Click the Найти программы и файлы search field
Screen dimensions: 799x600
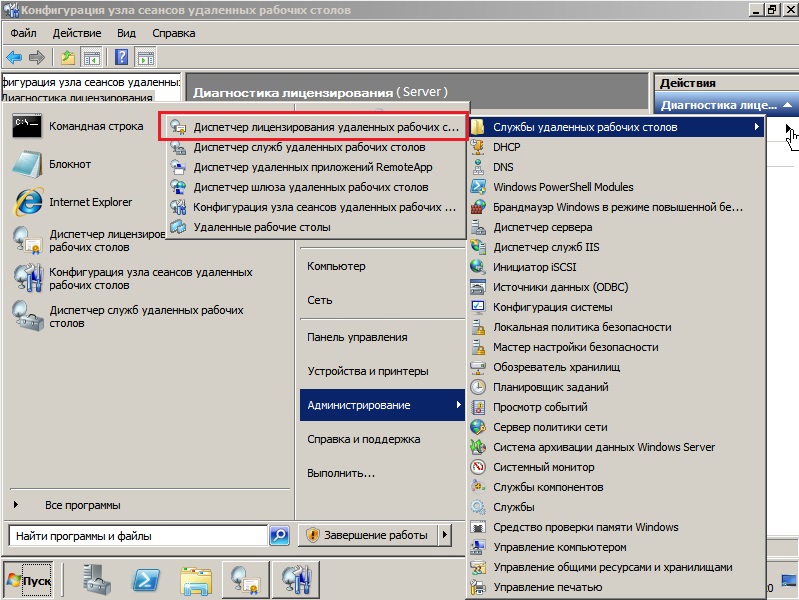tap(139, 536)
